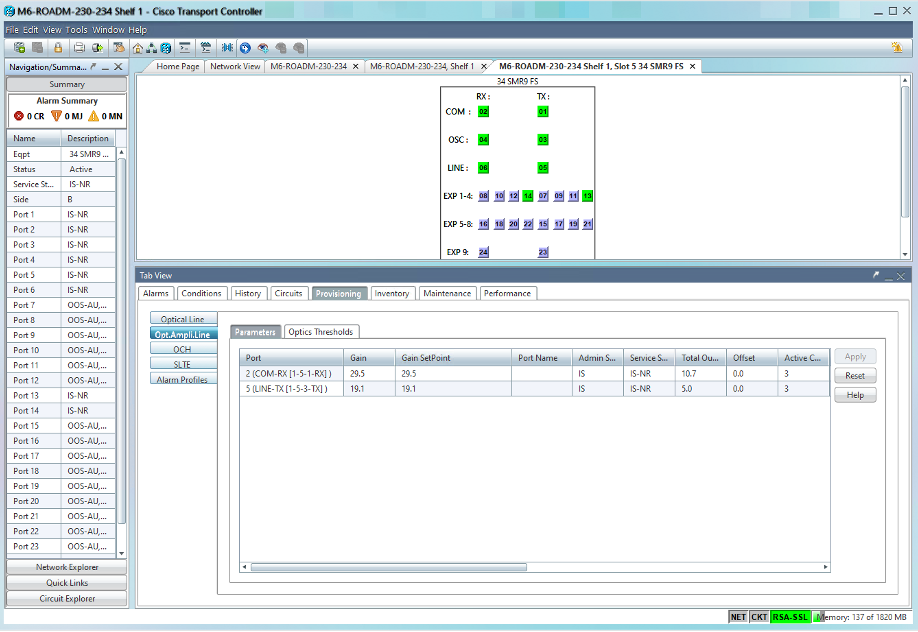Open the File menu
The width and height of the screenshot is (918, 632).
[x=12, y=30]
